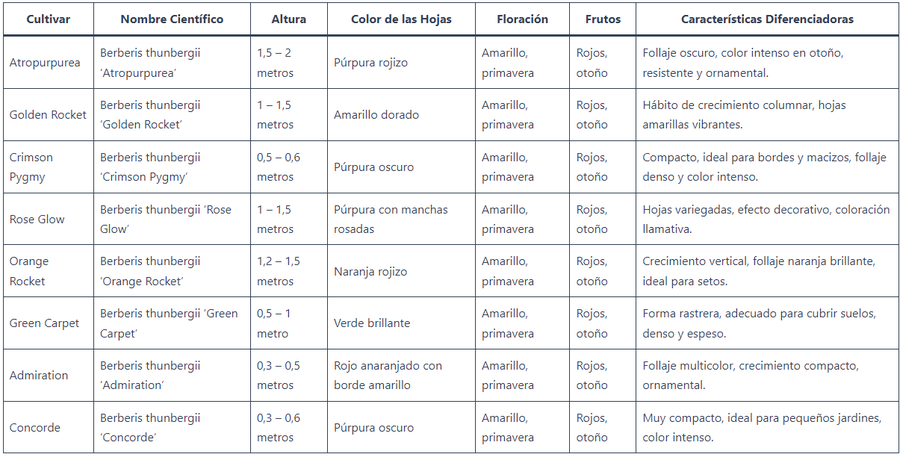
Task: Select the 'Verde brillante' leaf color cell
Action: tap(372, 323)
